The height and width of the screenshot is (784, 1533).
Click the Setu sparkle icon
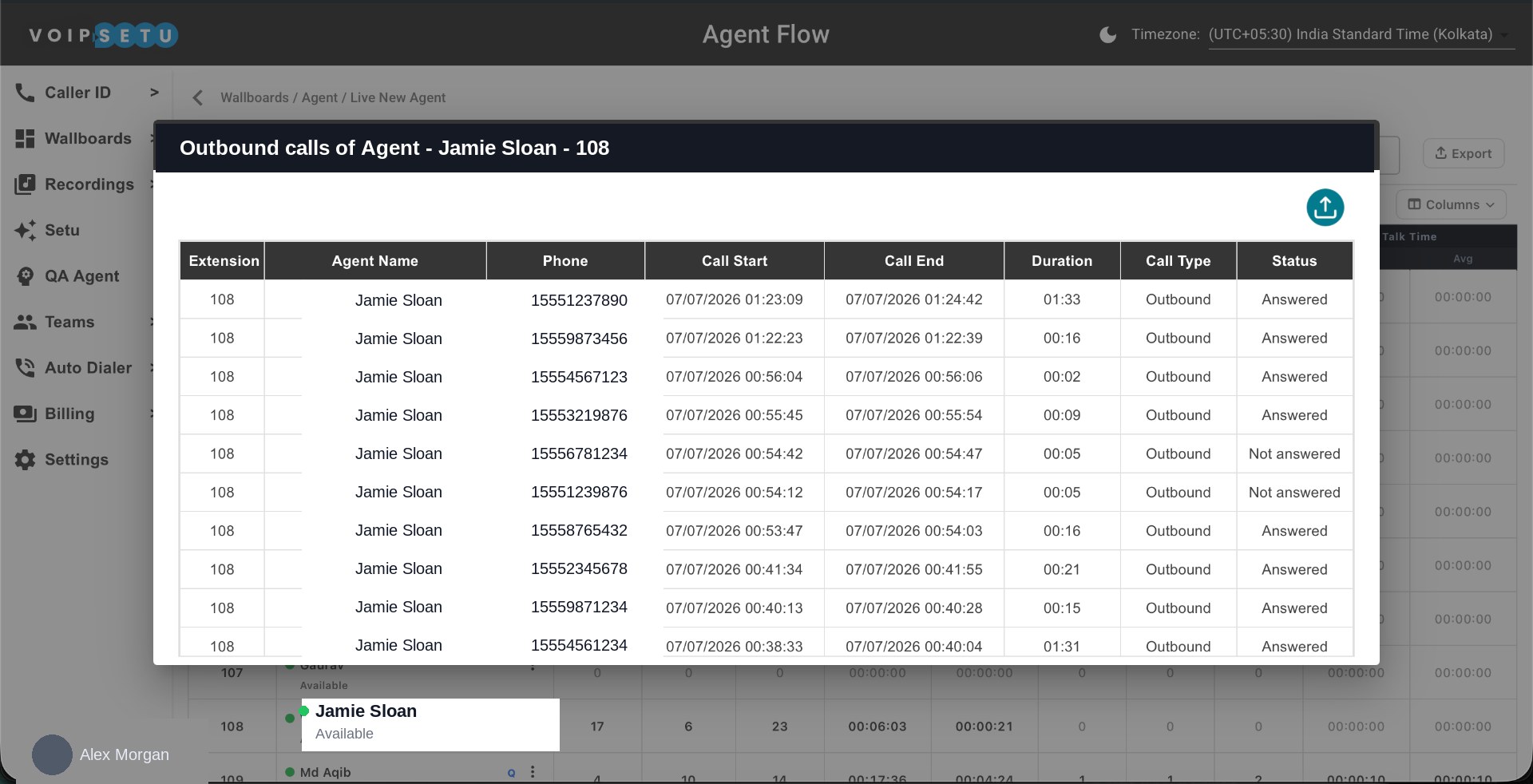click(x=25, y=230)
